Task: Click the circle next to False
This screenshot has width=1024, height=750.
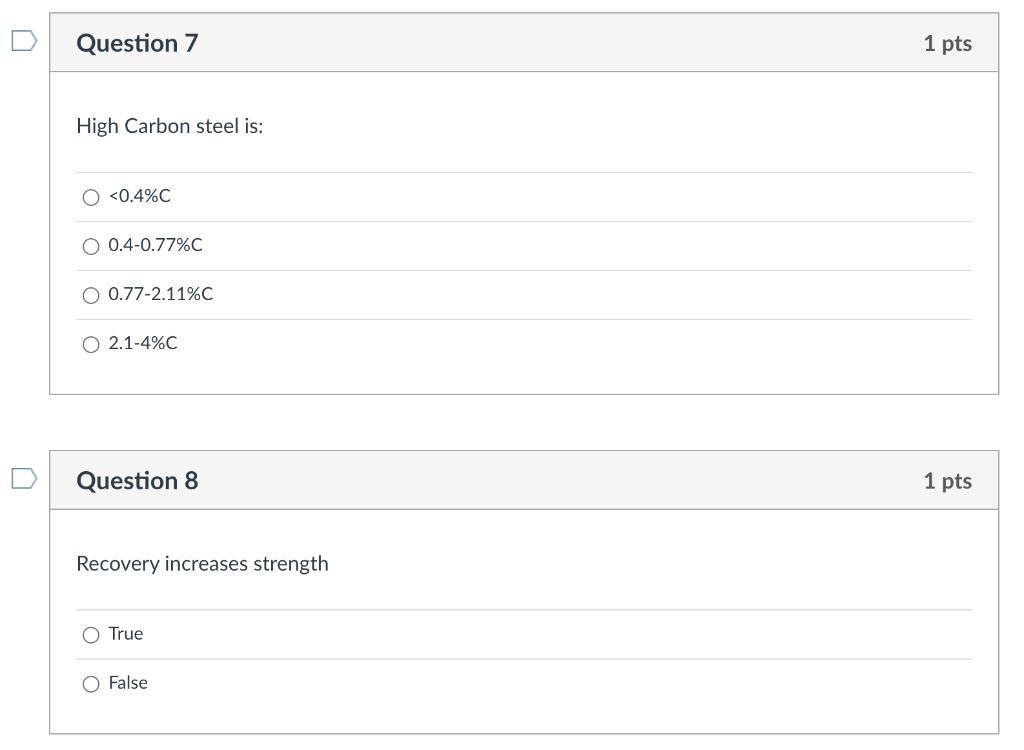Action: pyautogui.click(x=91, y=683)
